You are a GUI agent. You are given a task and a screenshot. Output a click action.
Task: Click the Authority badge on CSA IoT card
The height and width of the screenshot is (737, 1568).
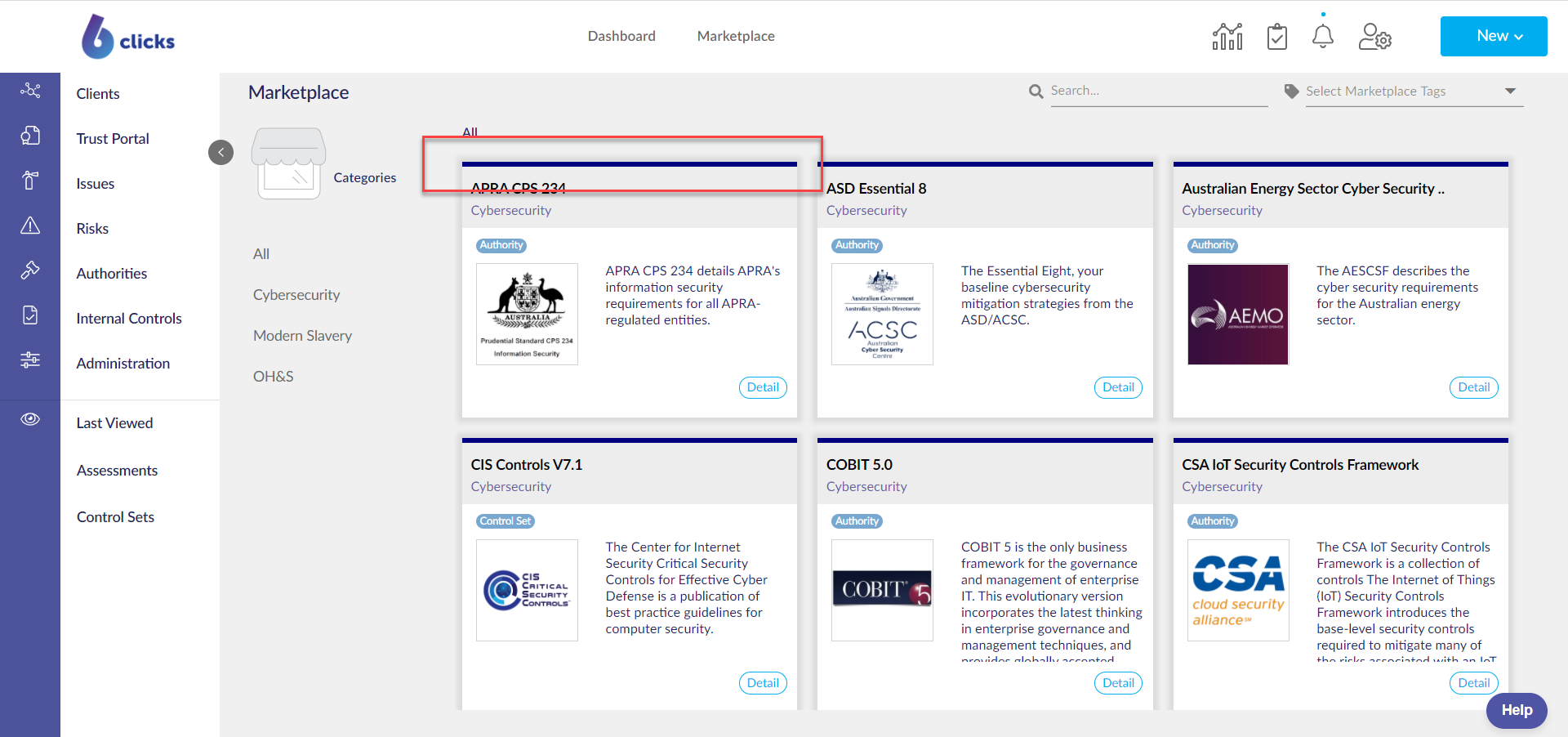click(x=1213, y=521)
